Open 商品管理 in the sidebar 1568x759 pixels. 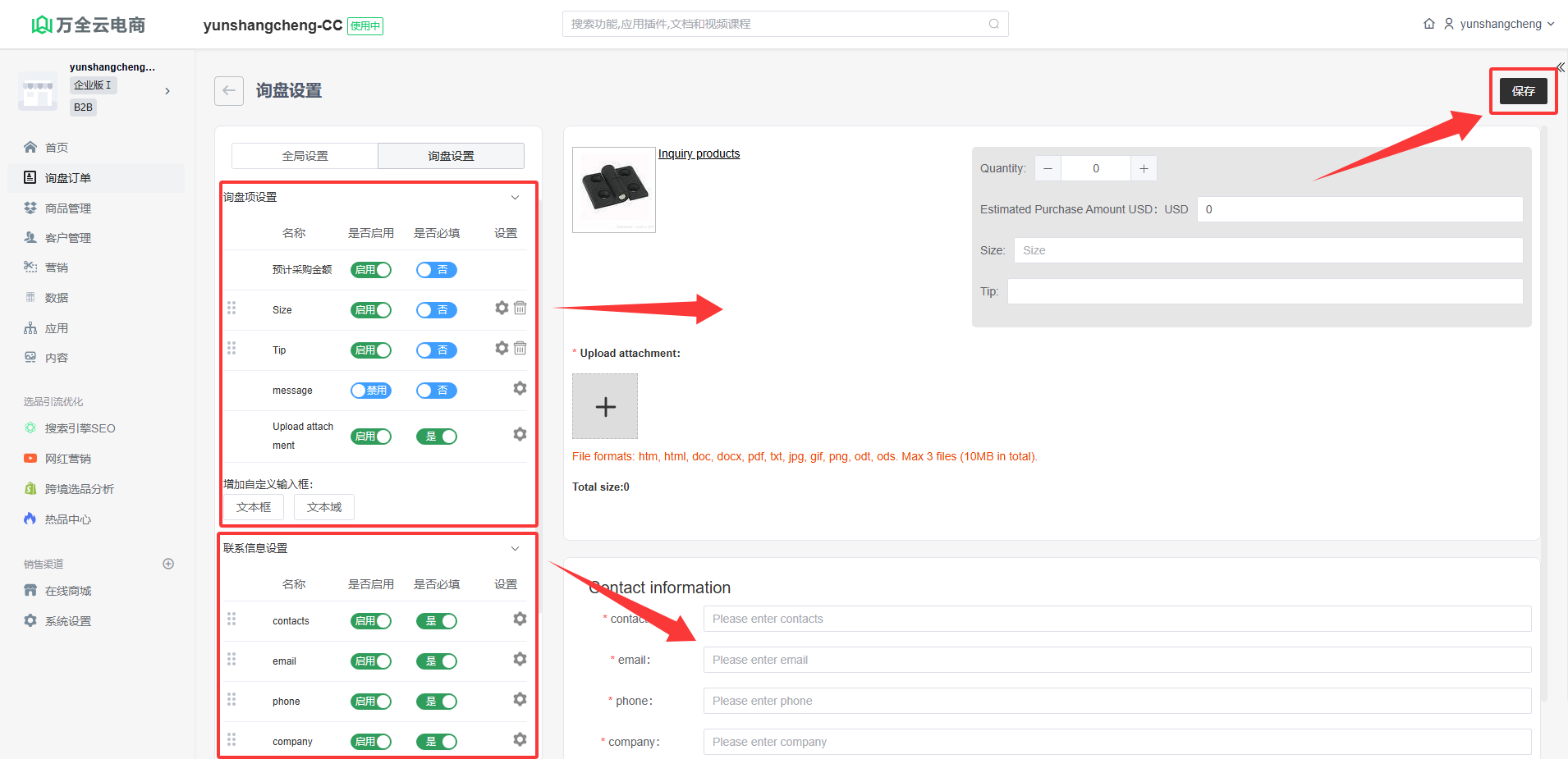[67, 208]
